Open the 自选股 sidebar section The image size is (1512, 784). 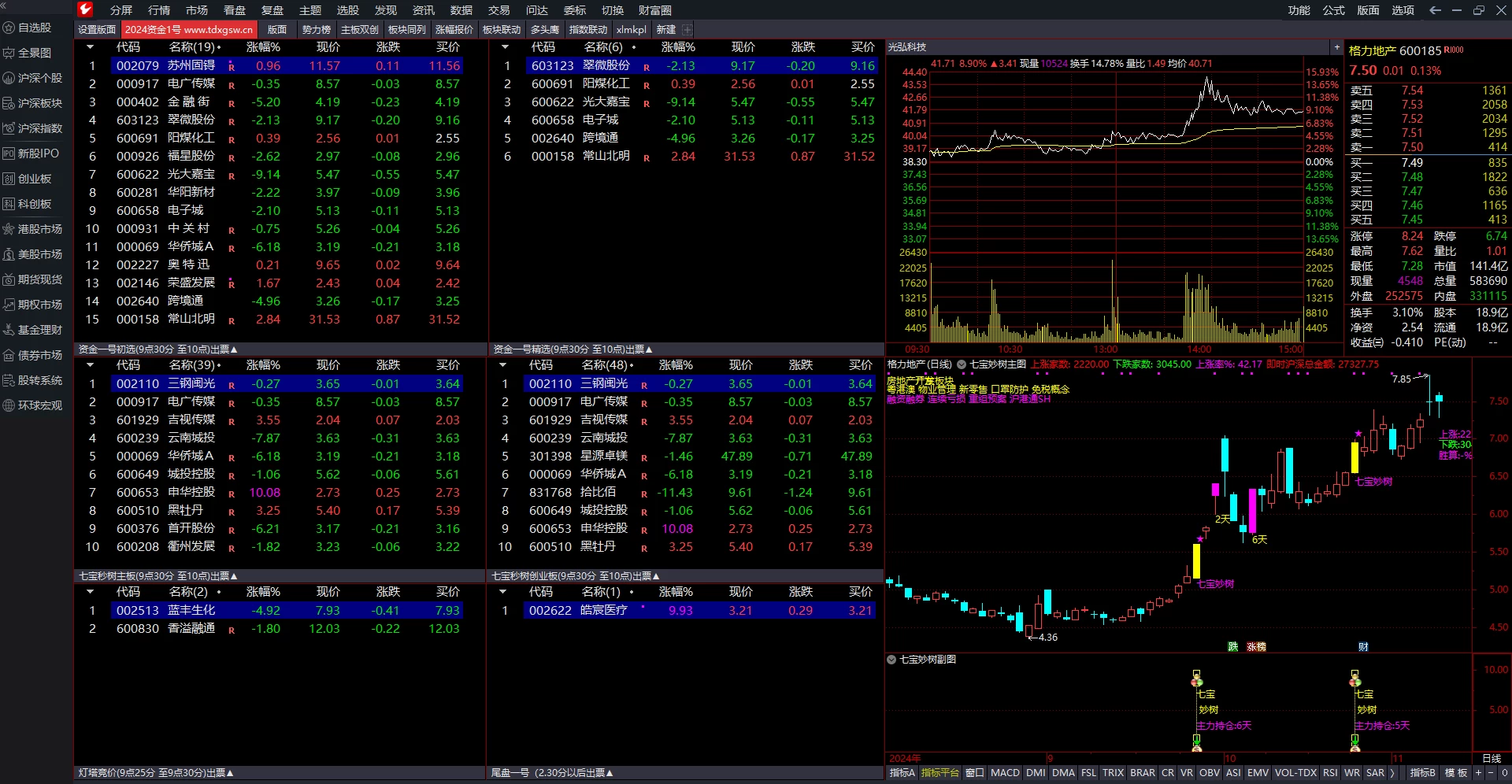coord(28,28)
